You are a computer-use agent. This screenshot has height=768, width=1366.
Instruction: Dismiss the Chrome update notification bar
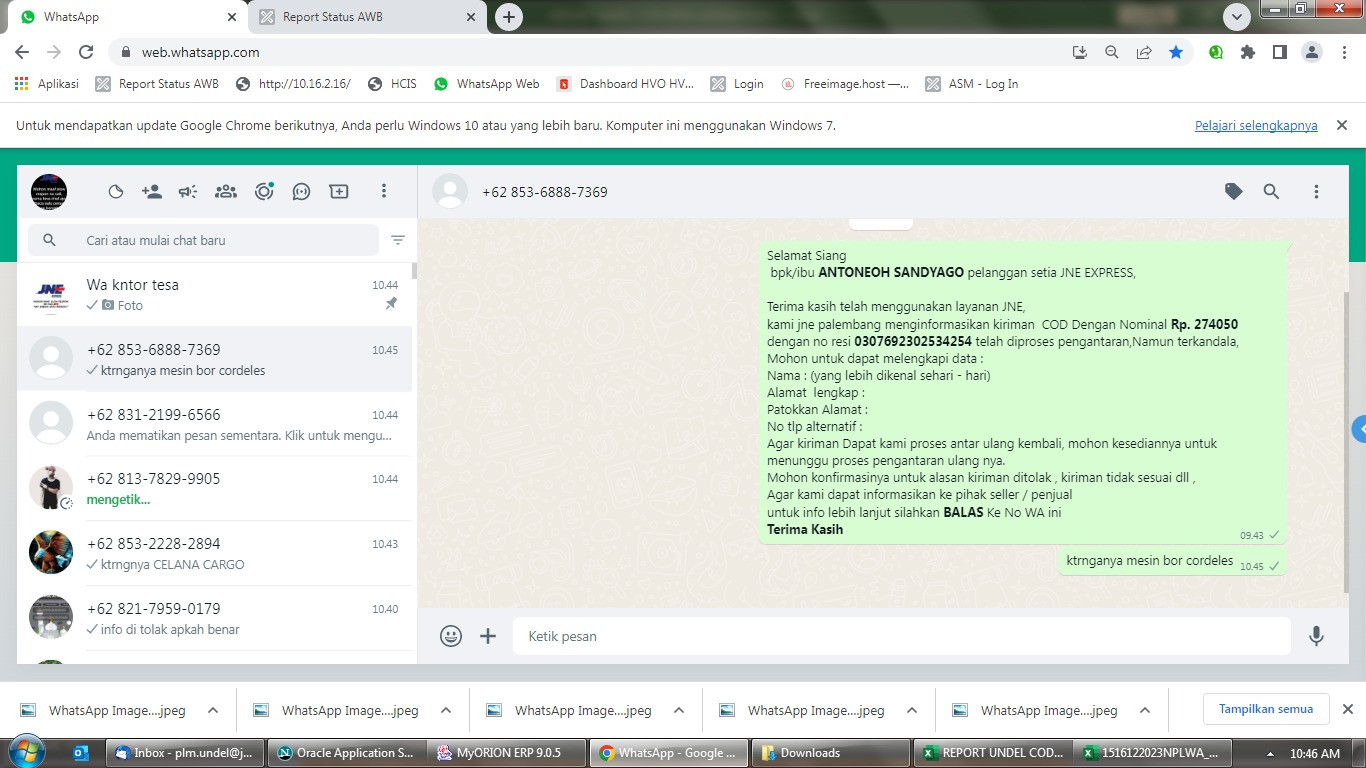pos(1342,125)
